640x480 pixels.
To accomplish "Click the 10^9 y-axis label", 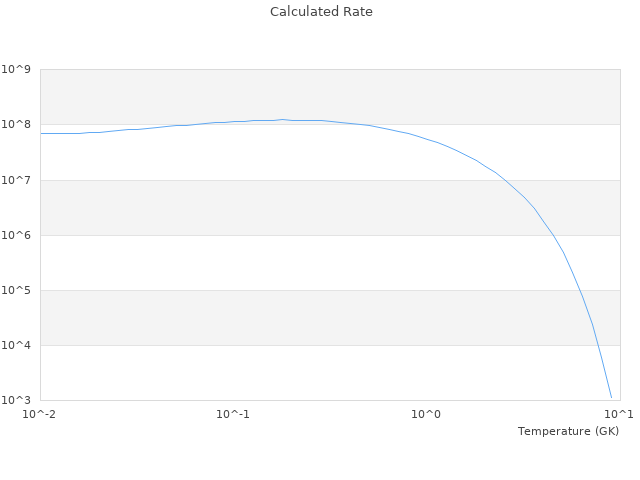I will pos(16,70).
